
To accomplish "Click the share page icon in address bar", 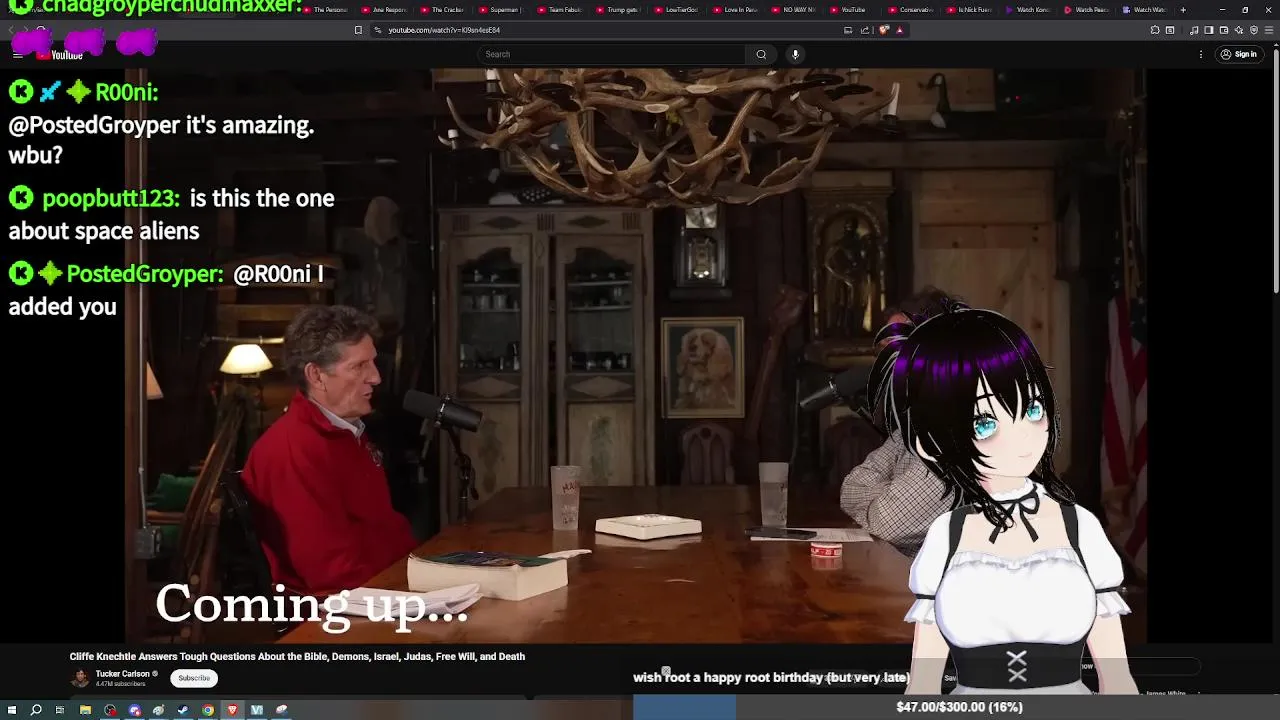I will [864, 30].
